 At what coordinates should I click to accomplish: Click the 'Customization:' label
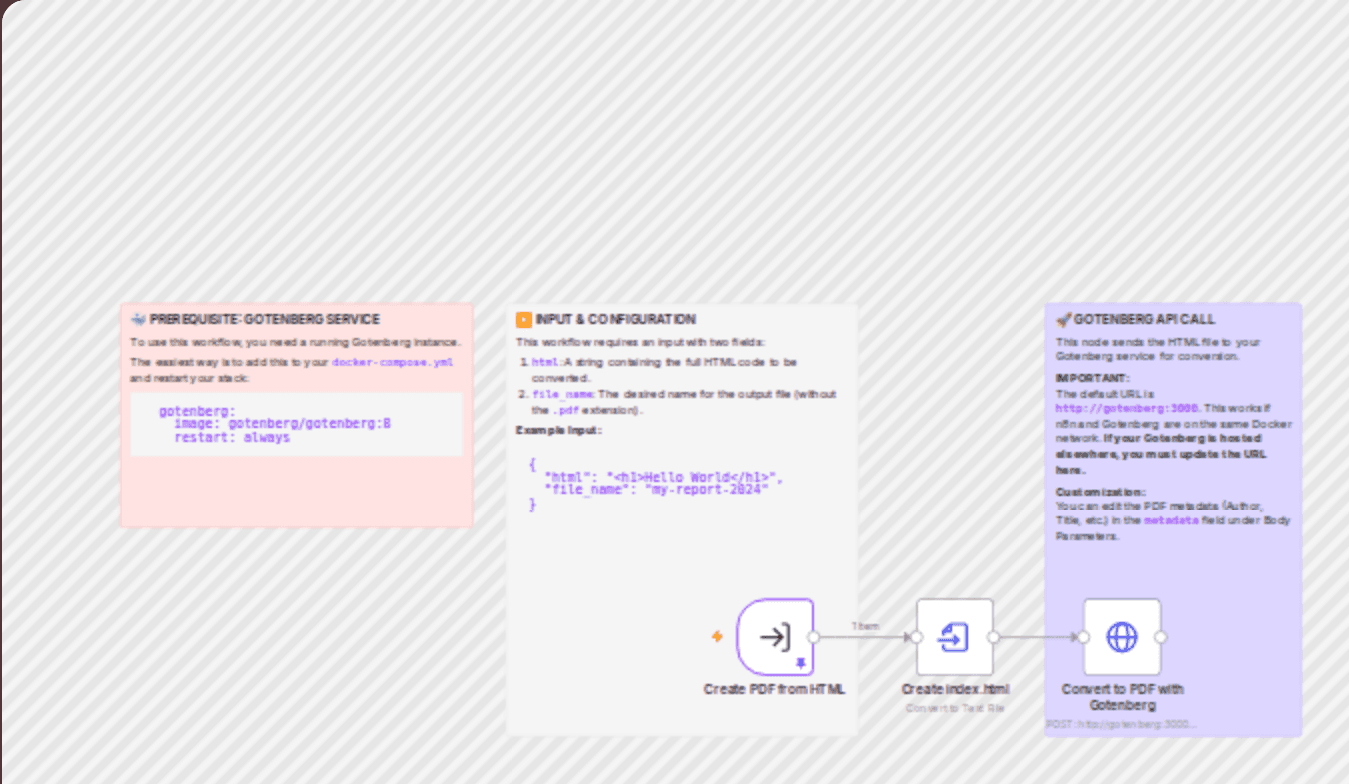(1100, 492)
